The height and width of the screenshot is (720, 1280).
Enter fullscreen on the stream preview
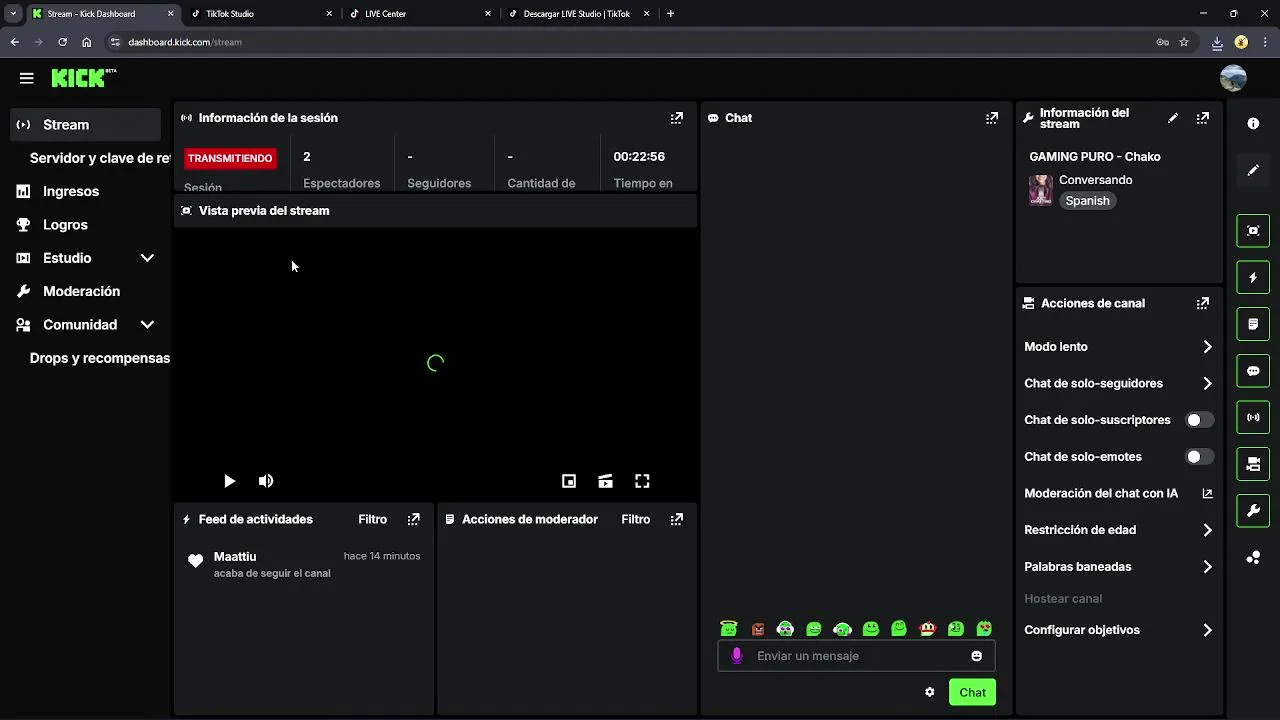coord(643,481)
